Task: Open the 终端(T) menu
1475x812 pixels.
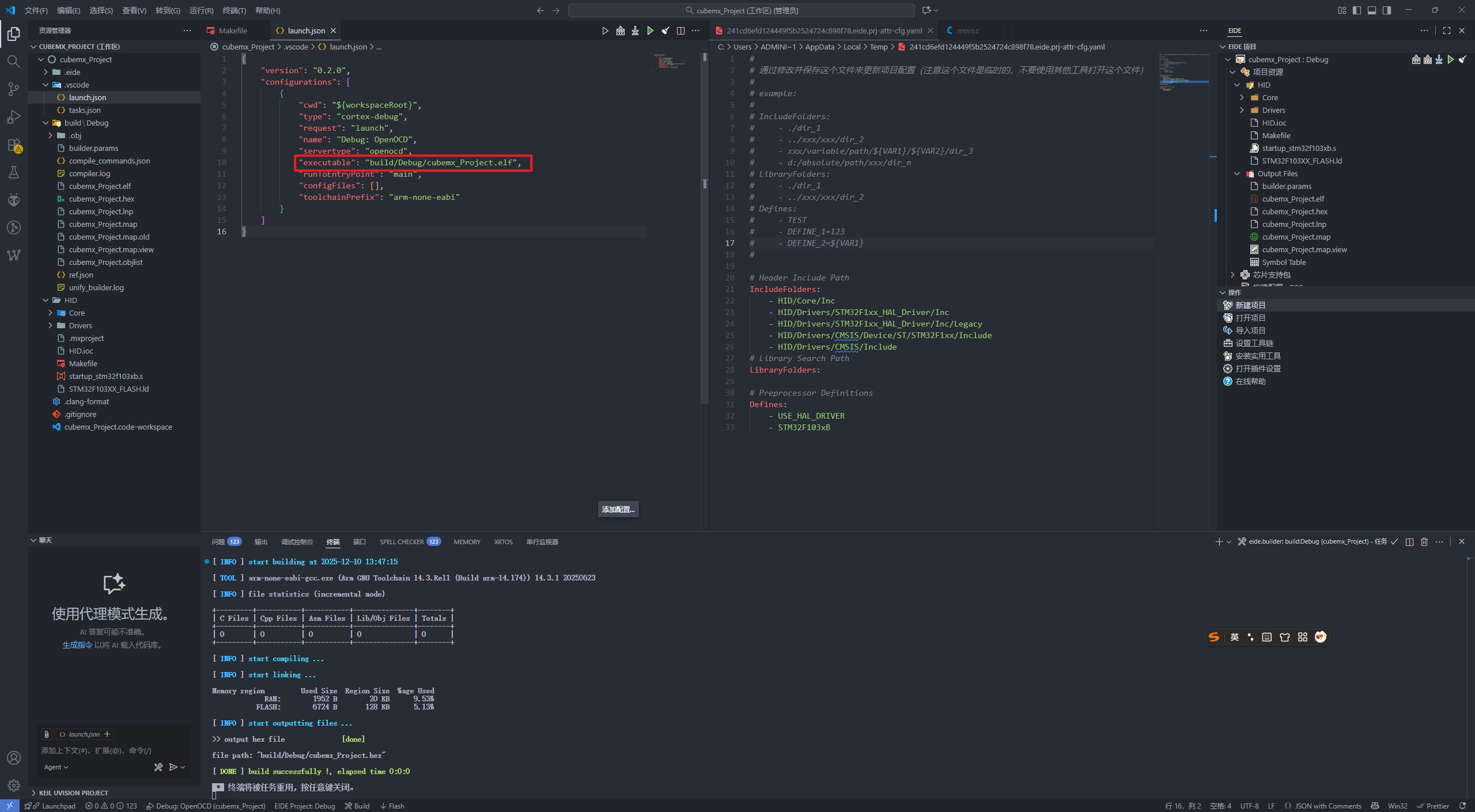Action: click(234, 10)
